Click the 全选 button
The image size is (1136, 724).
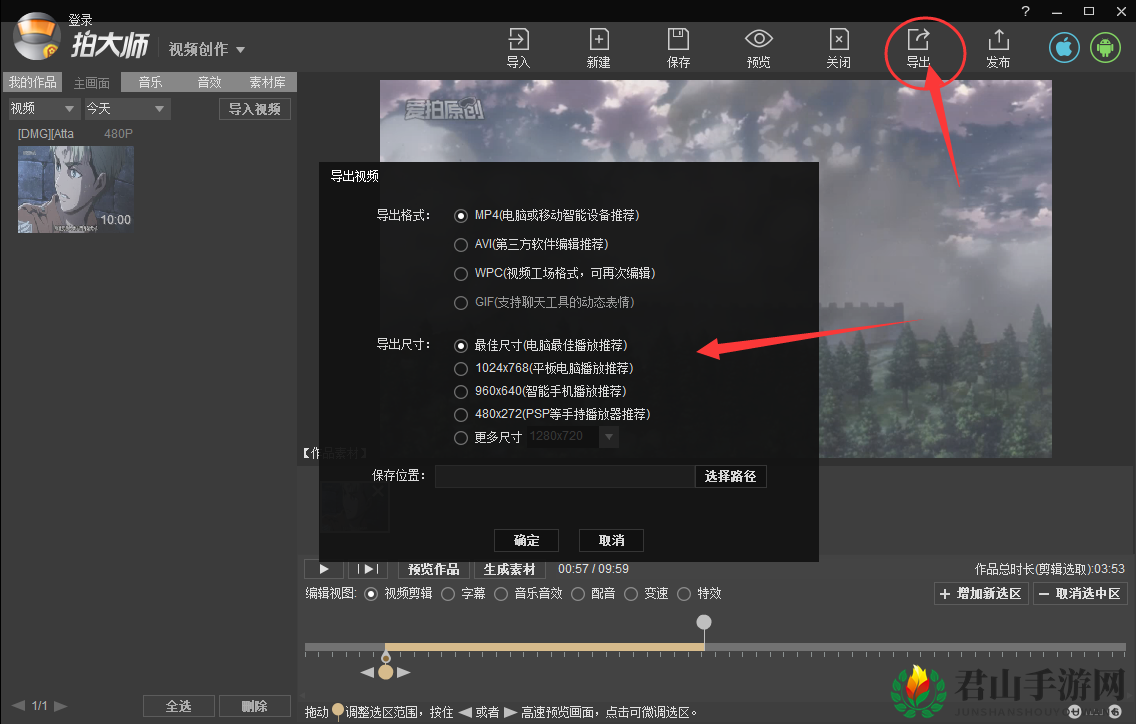[179, 706]
